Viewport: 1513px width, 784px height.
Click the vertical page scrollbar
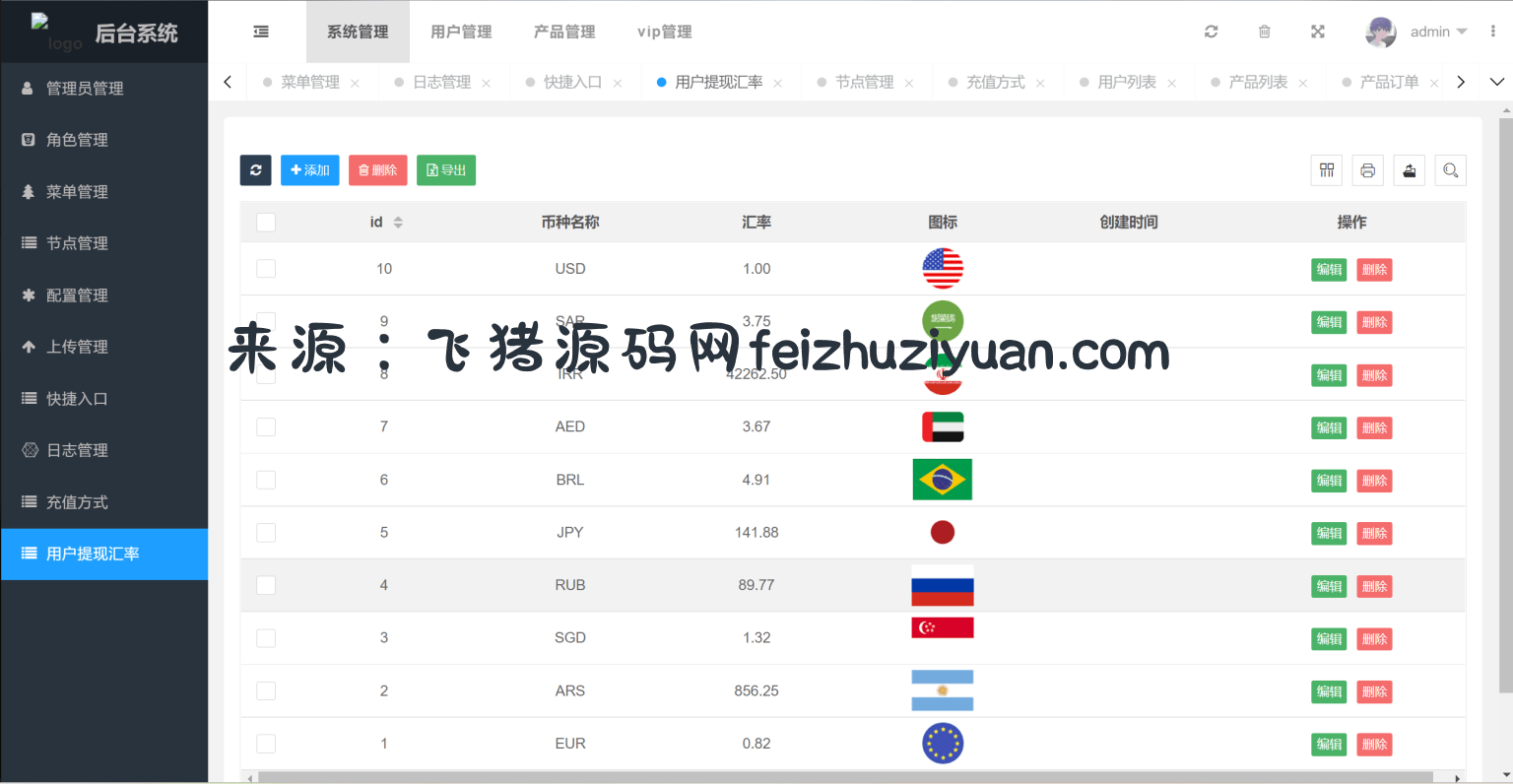tap(1505, 394)
